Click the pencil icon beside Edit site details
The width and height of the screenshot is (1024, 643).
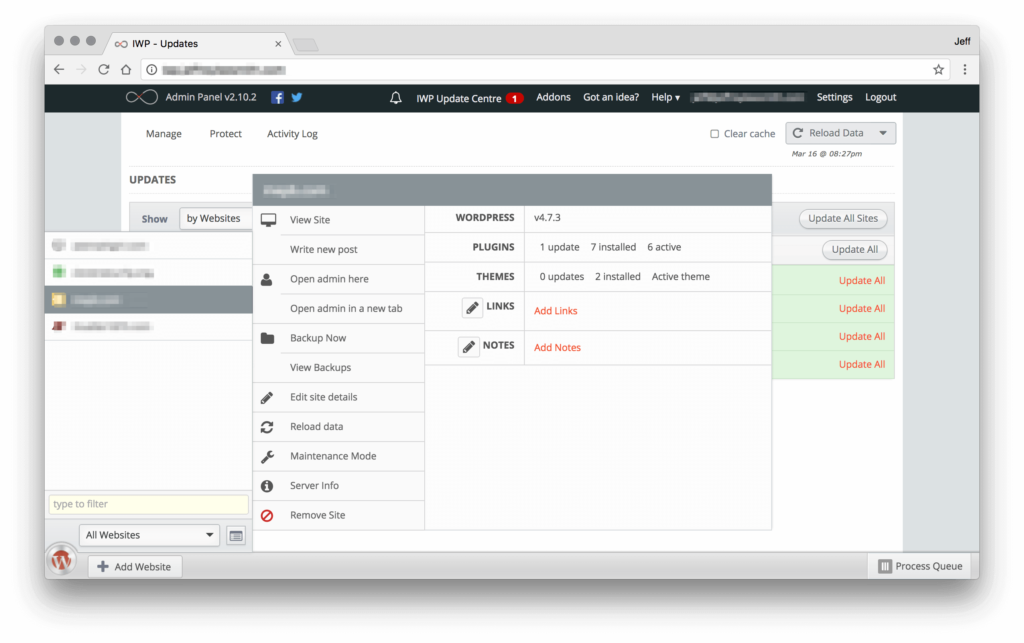(267, 398)
